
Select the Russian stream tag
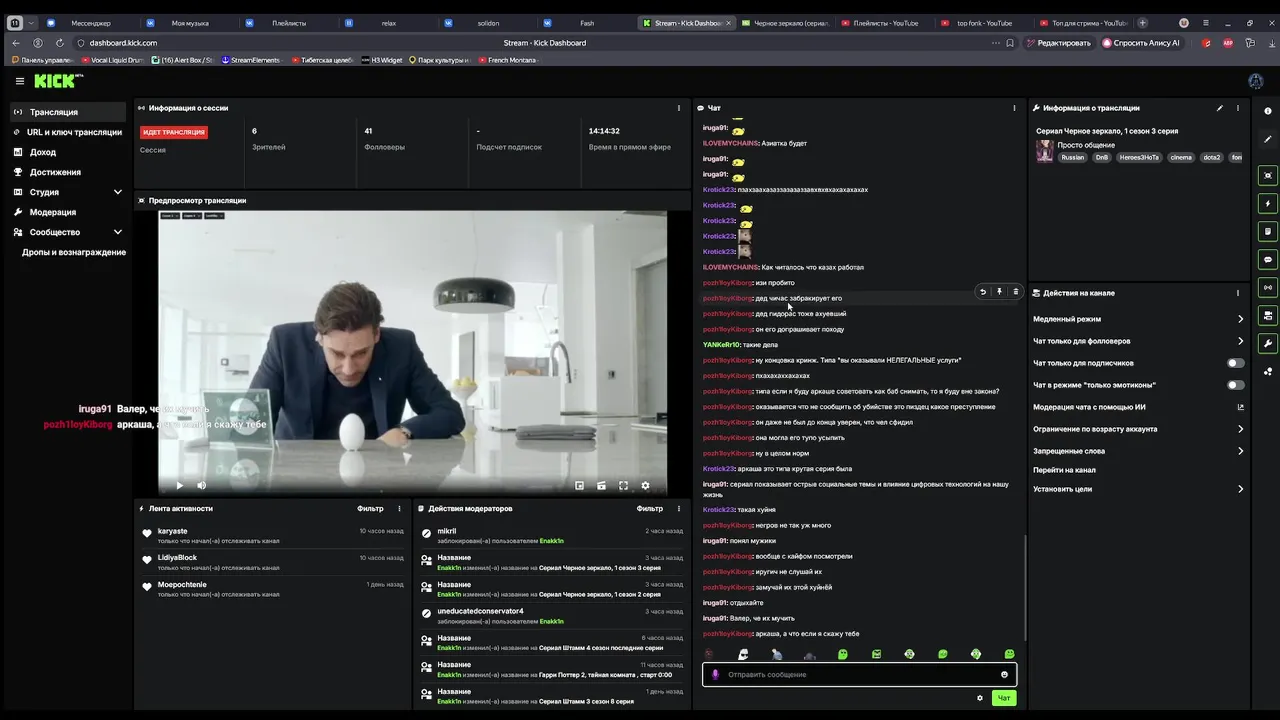pyautogui.click(x=1073, y=157)
